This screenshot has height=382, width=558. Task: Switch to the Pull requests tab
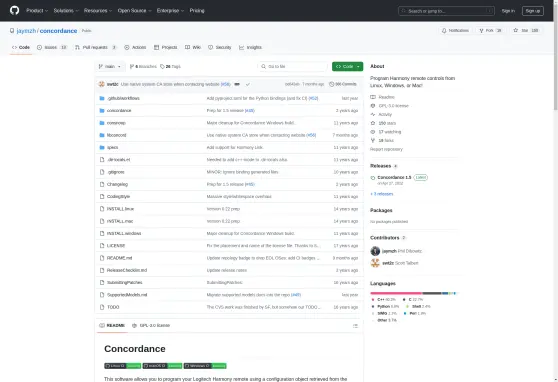click(95, 47)
